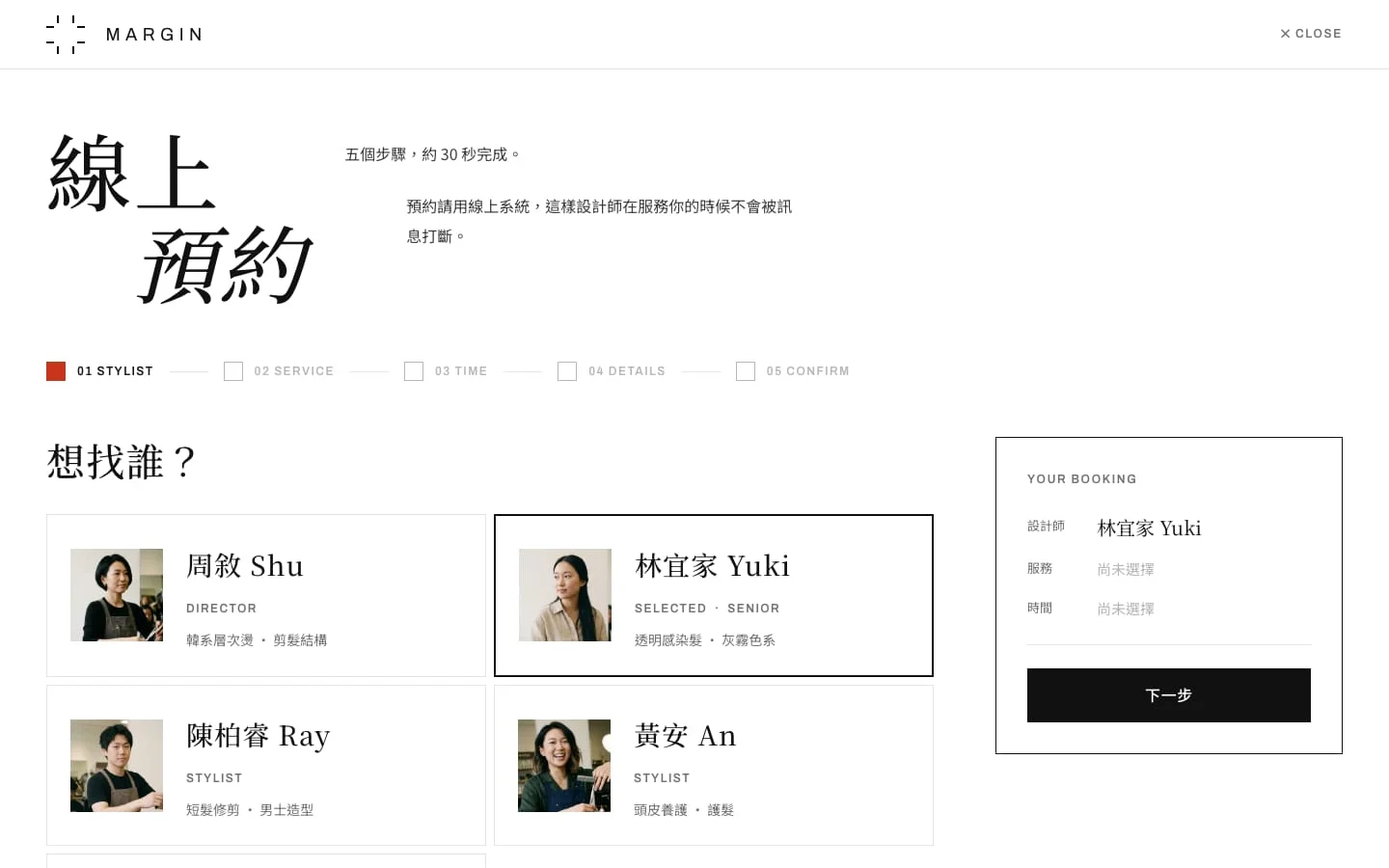Screen dimensions: 1389x868
Task: Choose stylist 周敘 Shu
Action: tap(266, 595)
